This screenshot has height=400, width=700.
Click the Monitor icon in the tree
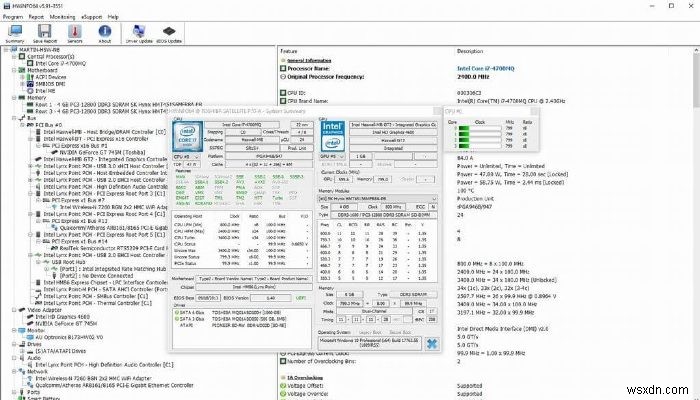coord(22,330)
